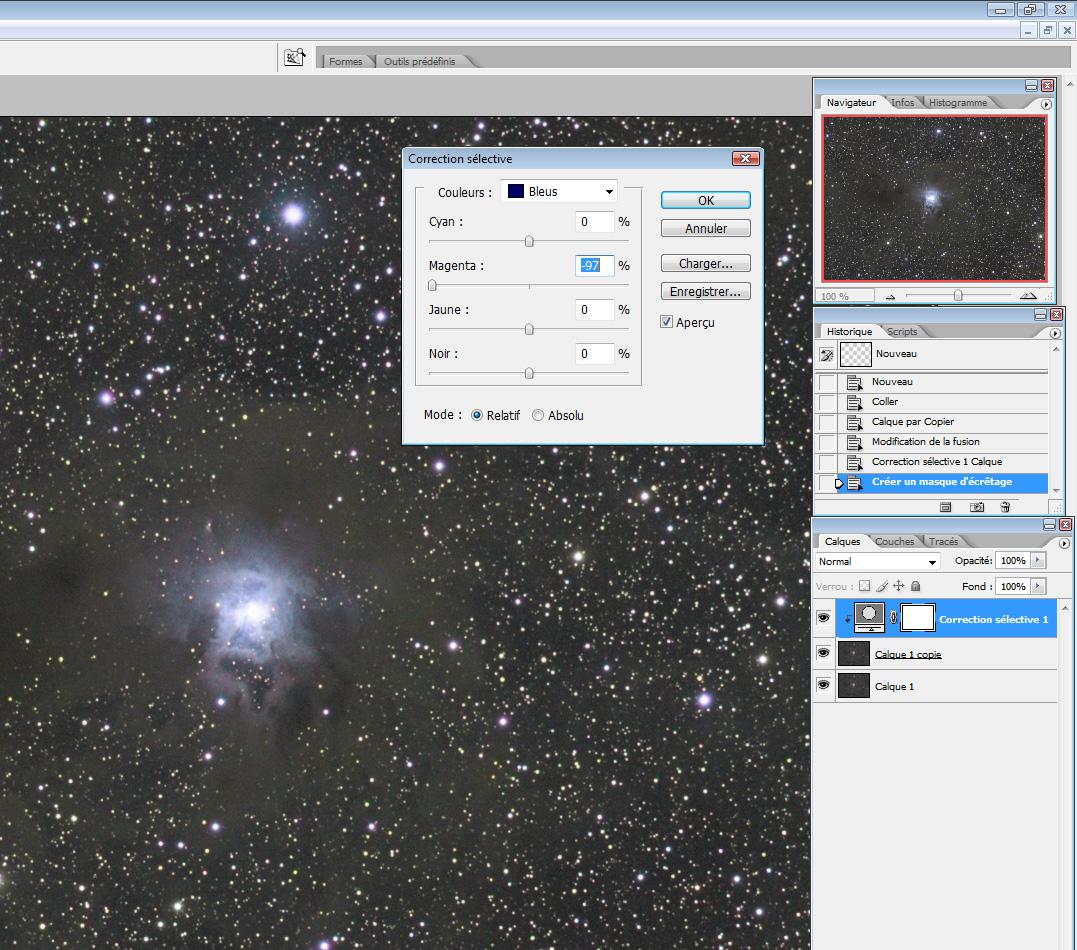The height and width of the screenshot is (950, 1077).
Task: Create new snapshot with camera icon
Action: [976, 507]
